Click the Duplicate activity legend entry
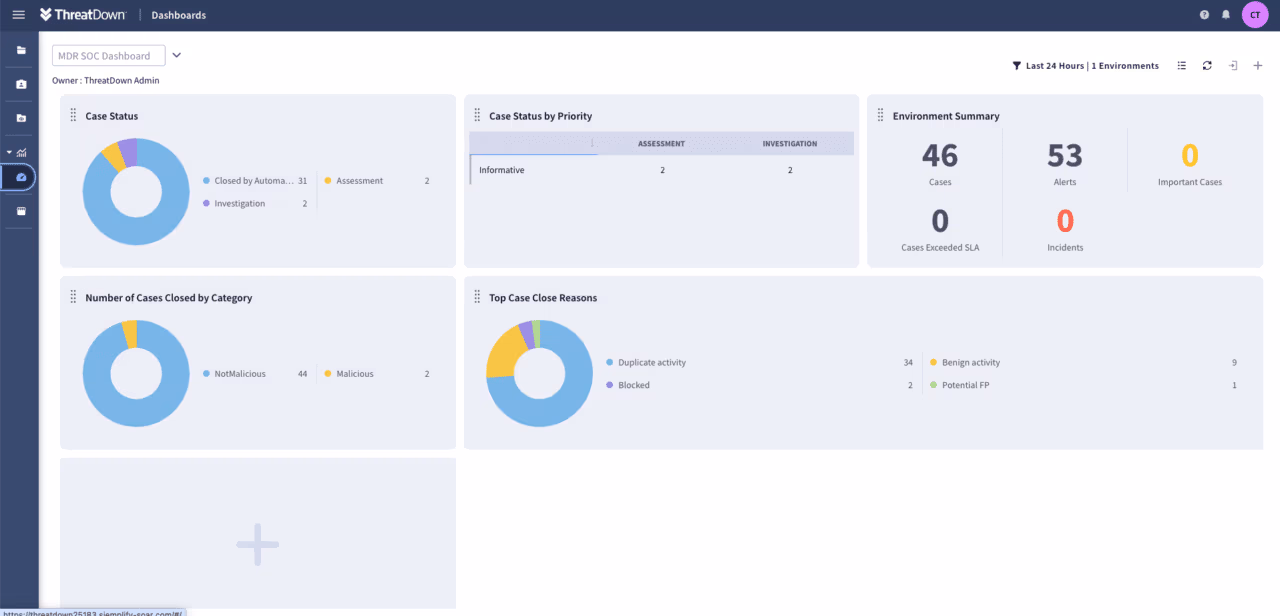1280x616 pixels. 654,362
